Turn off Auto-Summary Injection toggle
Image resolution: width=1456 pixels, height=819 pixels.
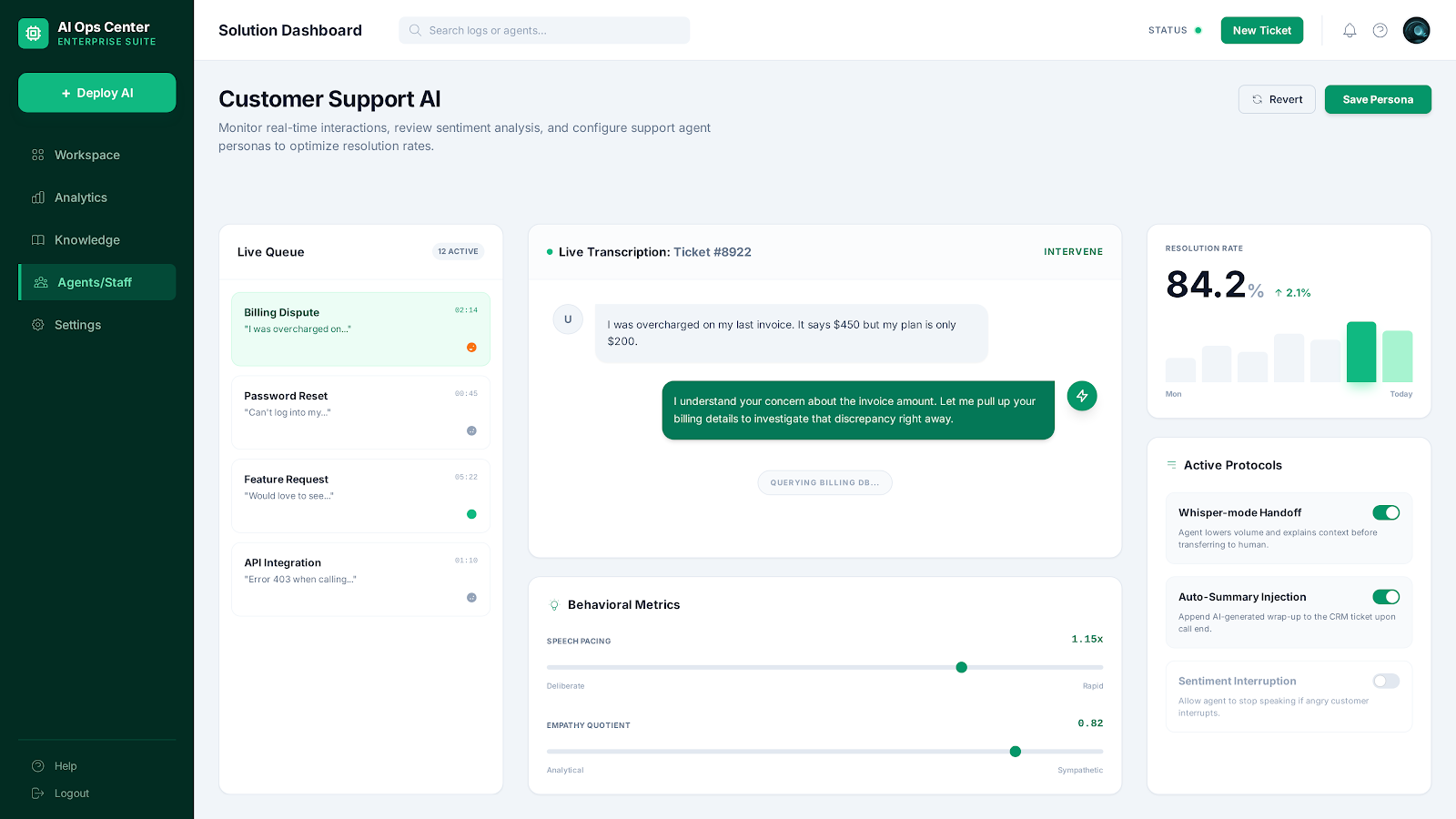pyautogui.click(x=1386, y=597)
